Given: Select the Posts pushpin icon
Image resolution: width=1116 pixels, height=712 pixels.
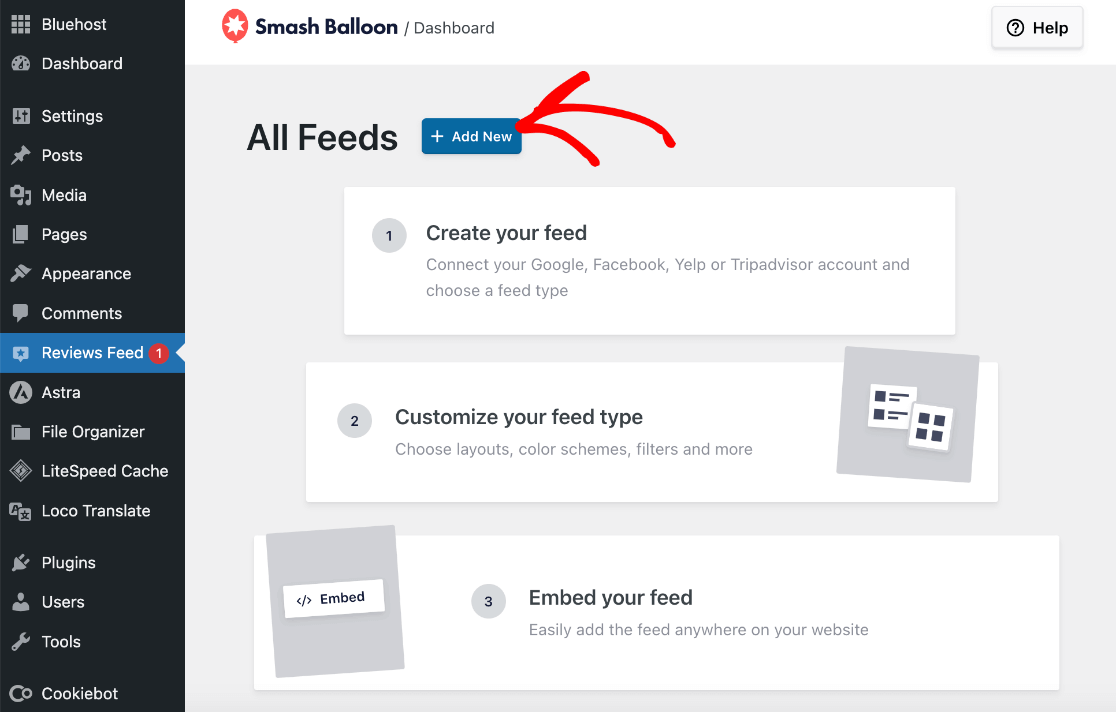Looking at the screenshot, I should click(20, 155).
